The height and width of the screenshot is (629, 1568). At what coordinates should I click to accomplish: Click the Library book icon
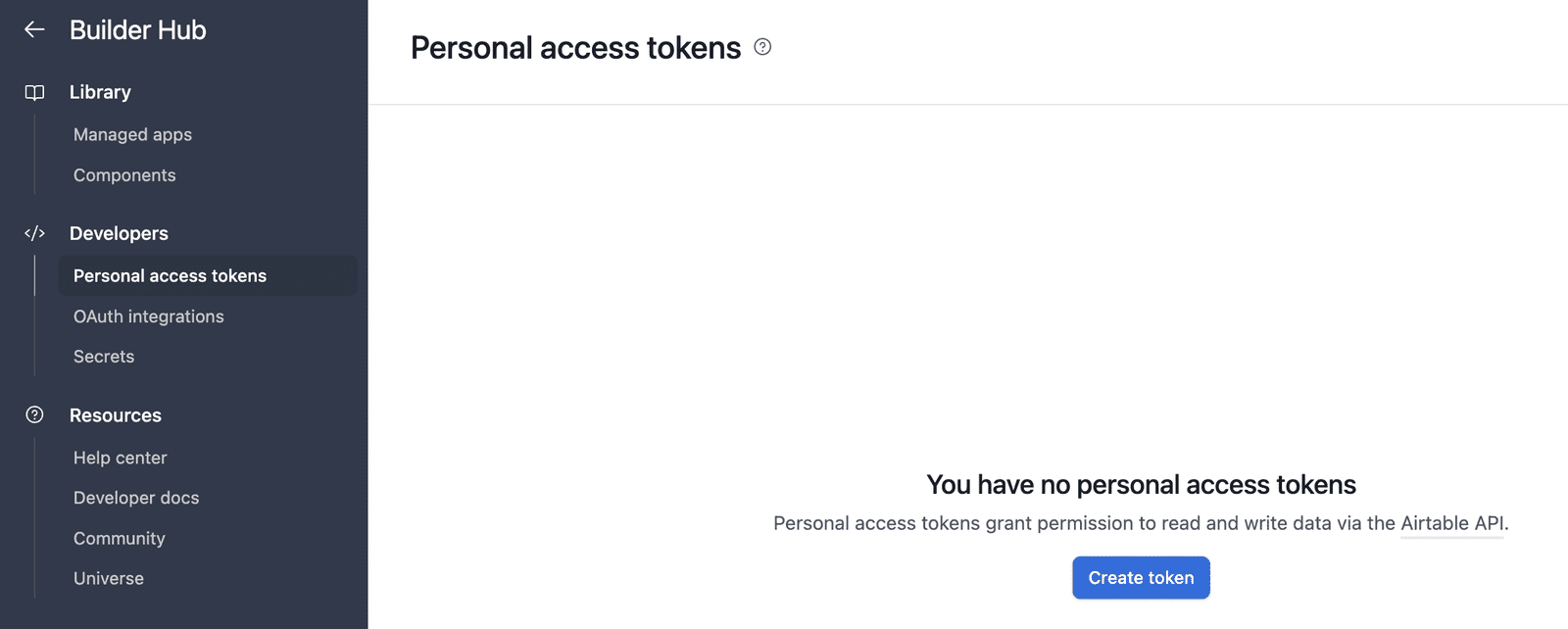(34, 92)
